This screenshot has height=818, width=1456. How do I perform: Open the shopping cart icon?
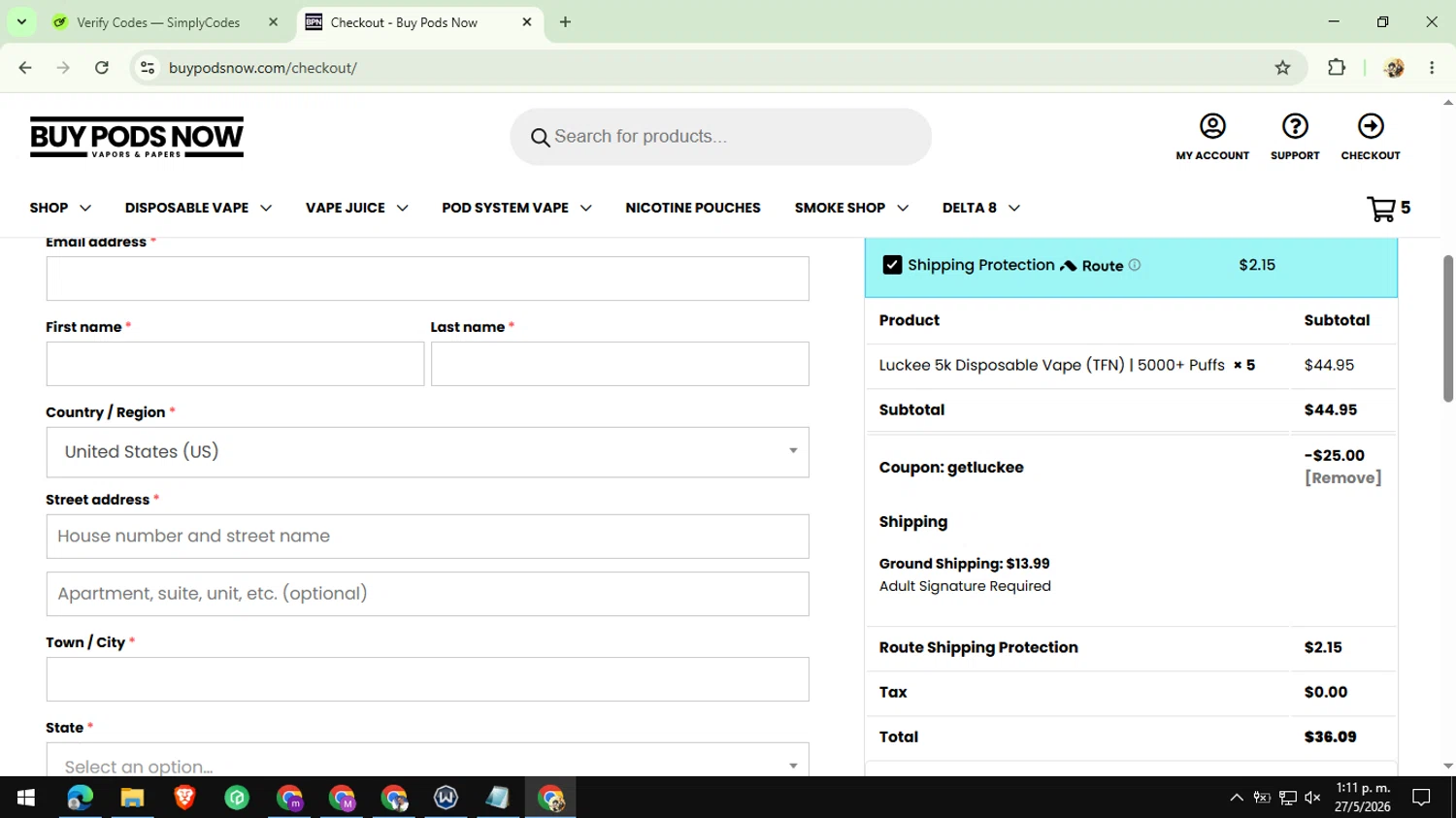1380,209
